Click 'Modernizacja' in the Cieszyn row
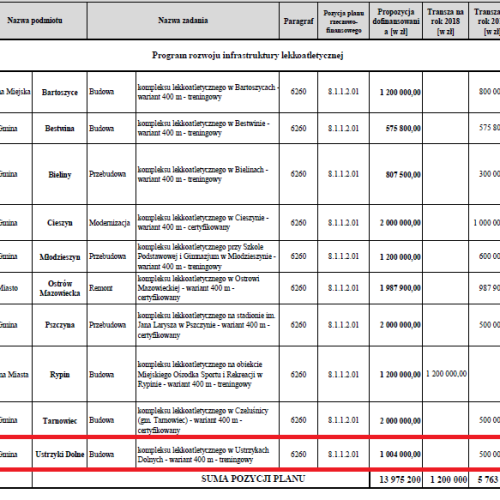 (x=109, y=223)
